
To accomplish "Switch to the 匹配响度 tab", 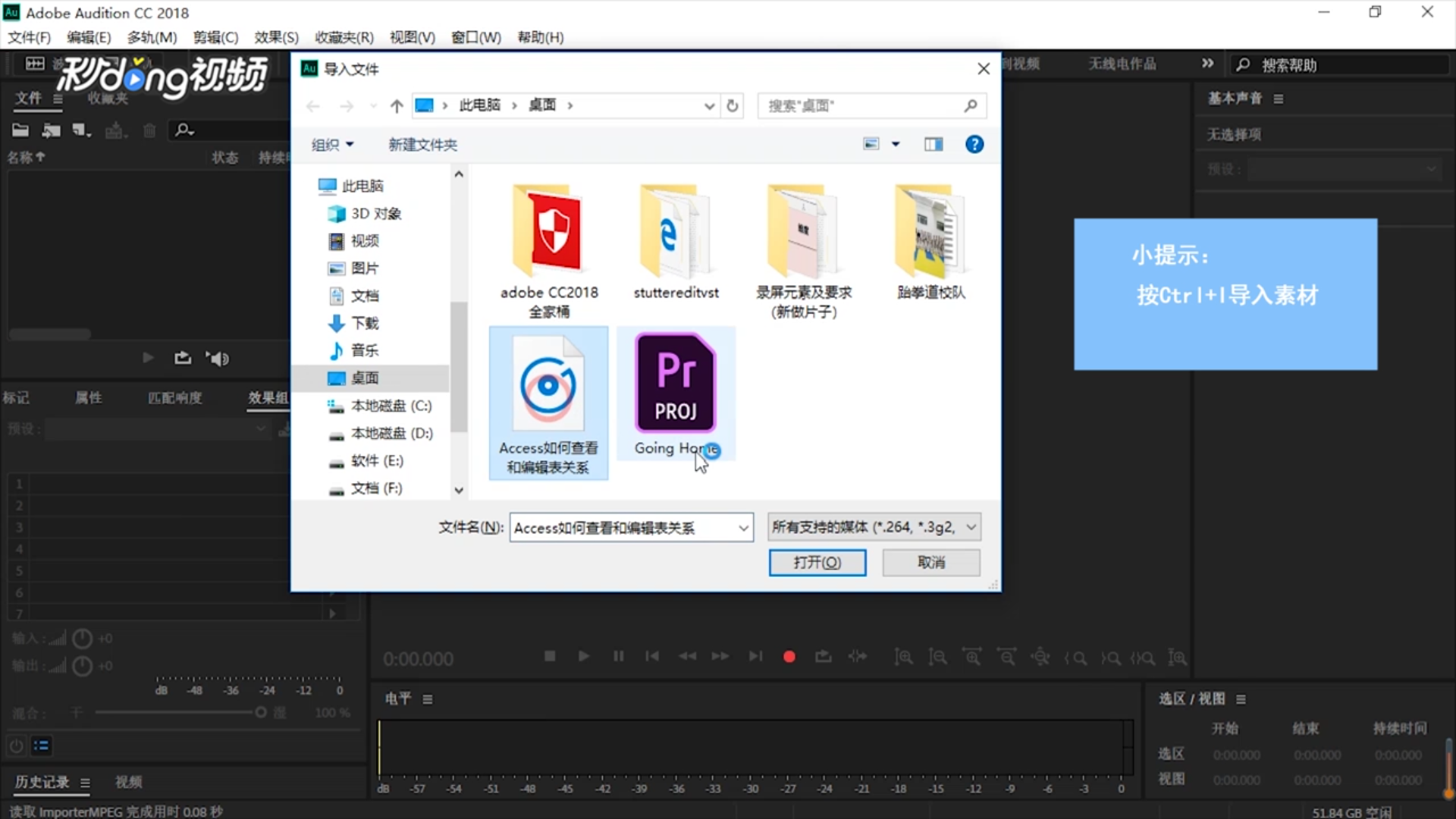I will point(175,398).
